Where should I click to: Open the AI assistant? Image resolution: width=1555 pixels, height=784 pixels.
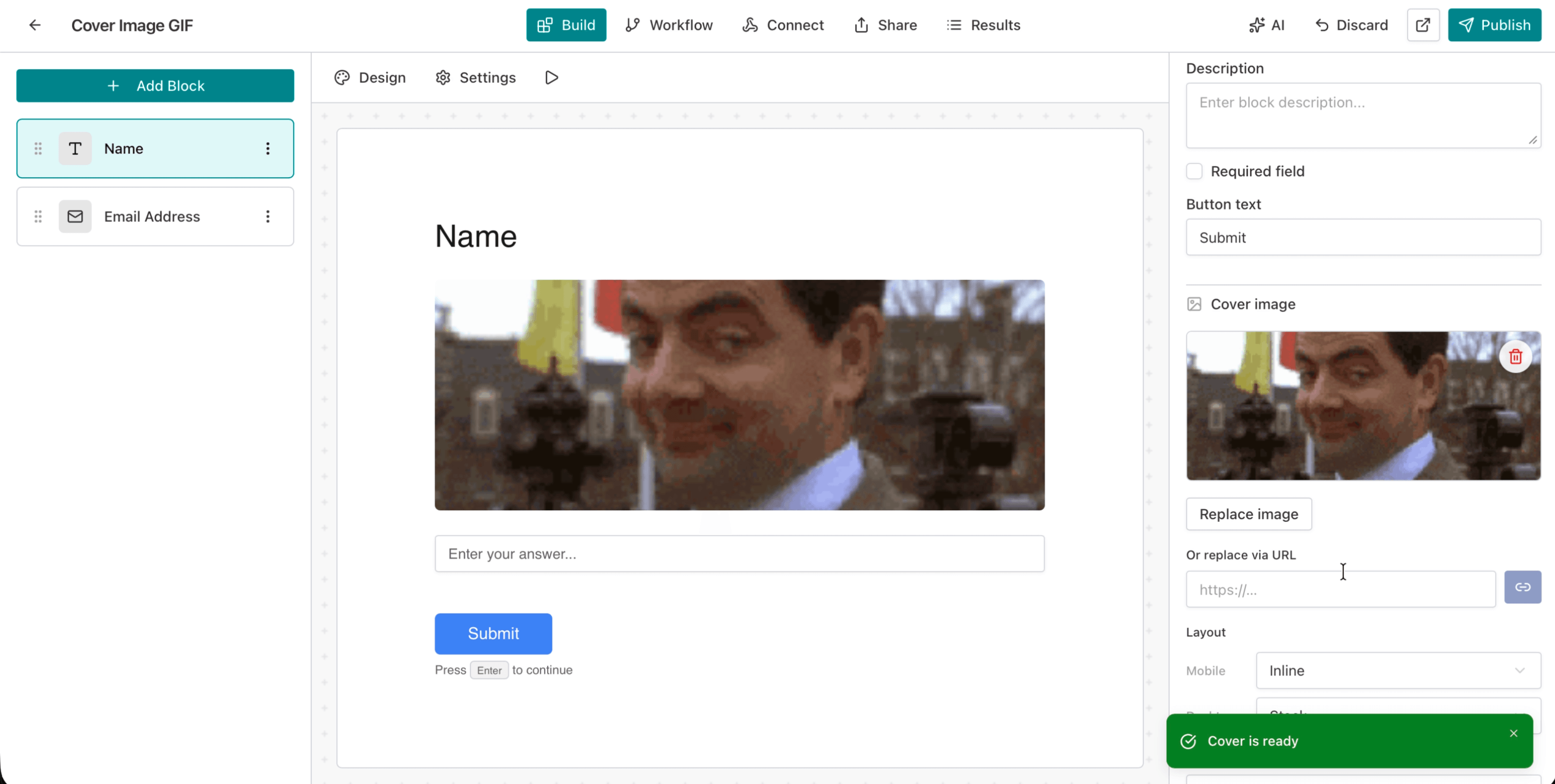click(1267, 25)
